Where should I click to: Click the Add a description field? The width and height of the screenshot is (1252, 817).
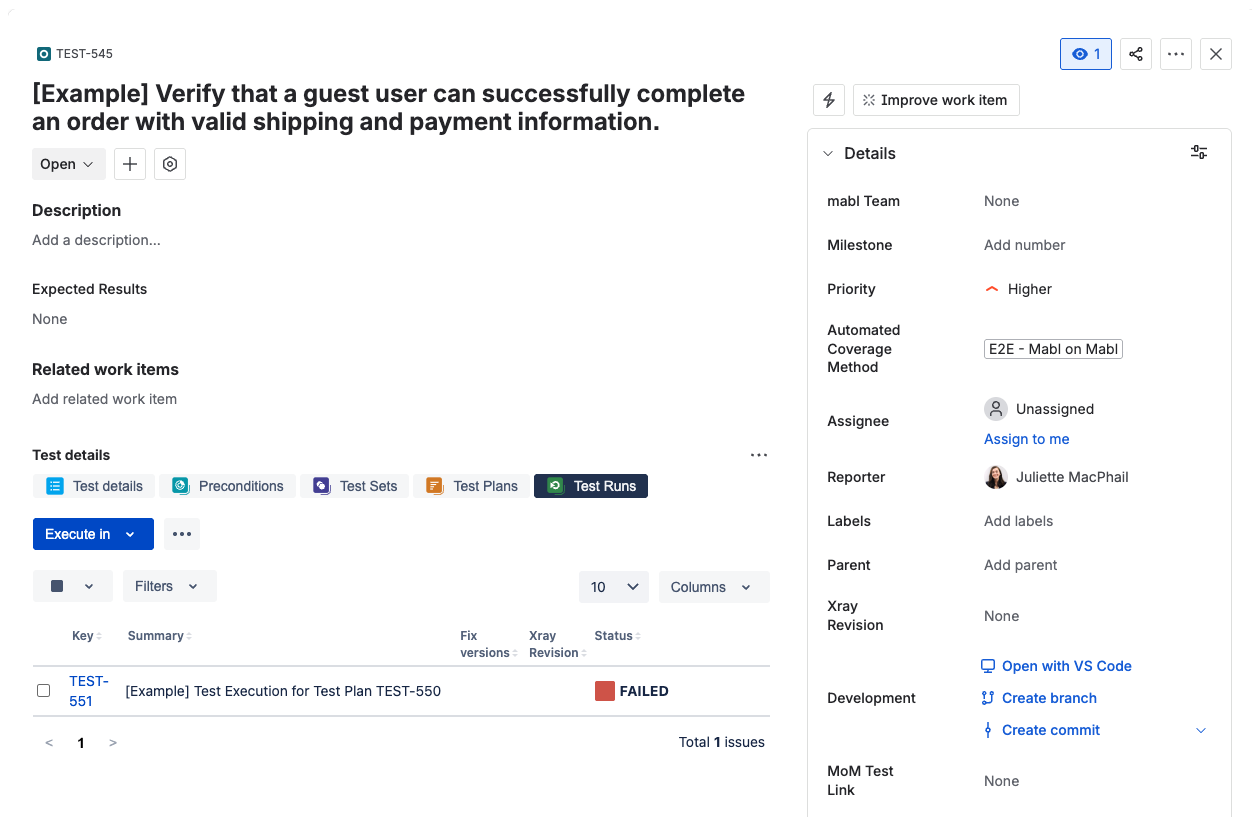96,240
